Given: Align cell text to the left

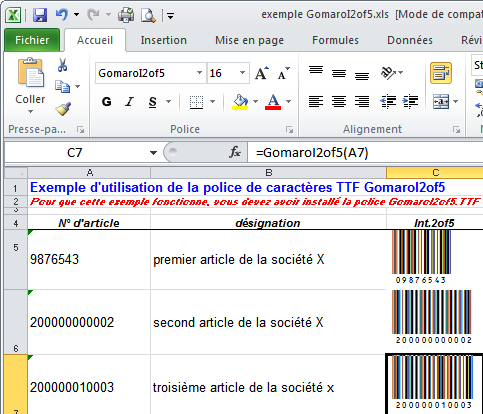Looking at the screenshot, I should pyautogui.click(x=316, y=101).
